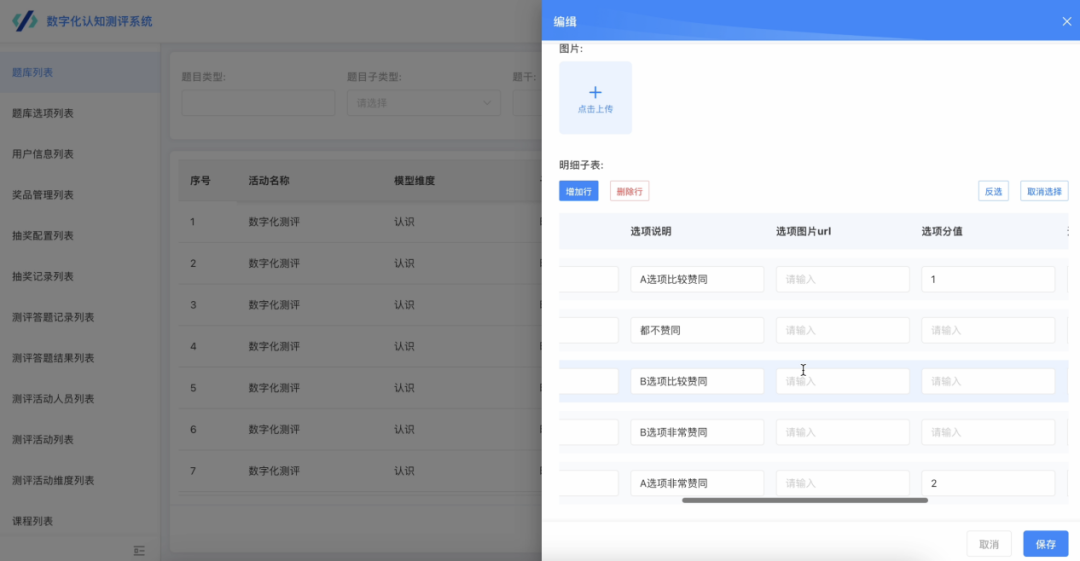Screen dimensions: 1080x561
Task: Open 抽奖配置列表 menu item
Action: tap(80, 235)
